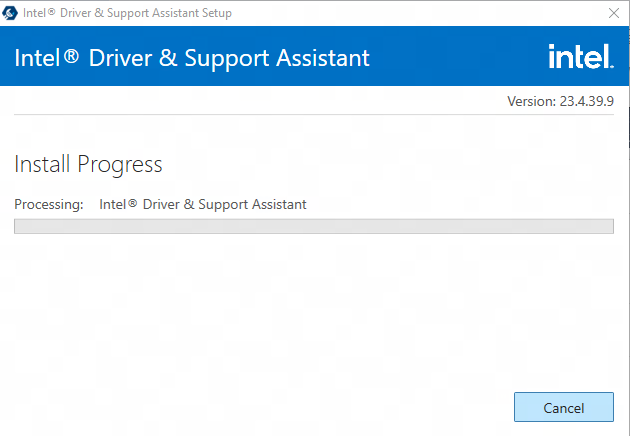Click the registered symbol in the Processing line
This screenshot has height=436, width=630.
(133, 204)
